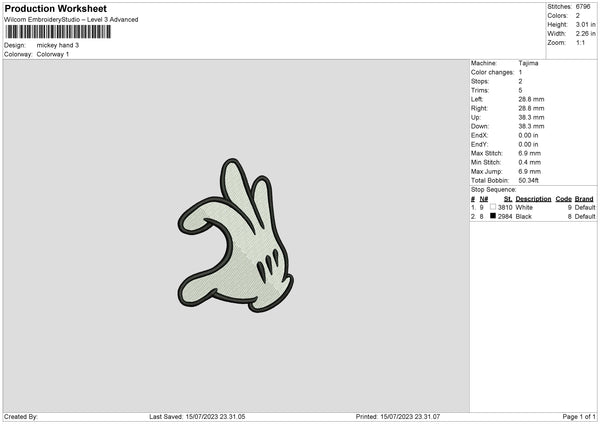Click the Color changes label
Screen dimensions: 600x424
(x=492, y=72)
